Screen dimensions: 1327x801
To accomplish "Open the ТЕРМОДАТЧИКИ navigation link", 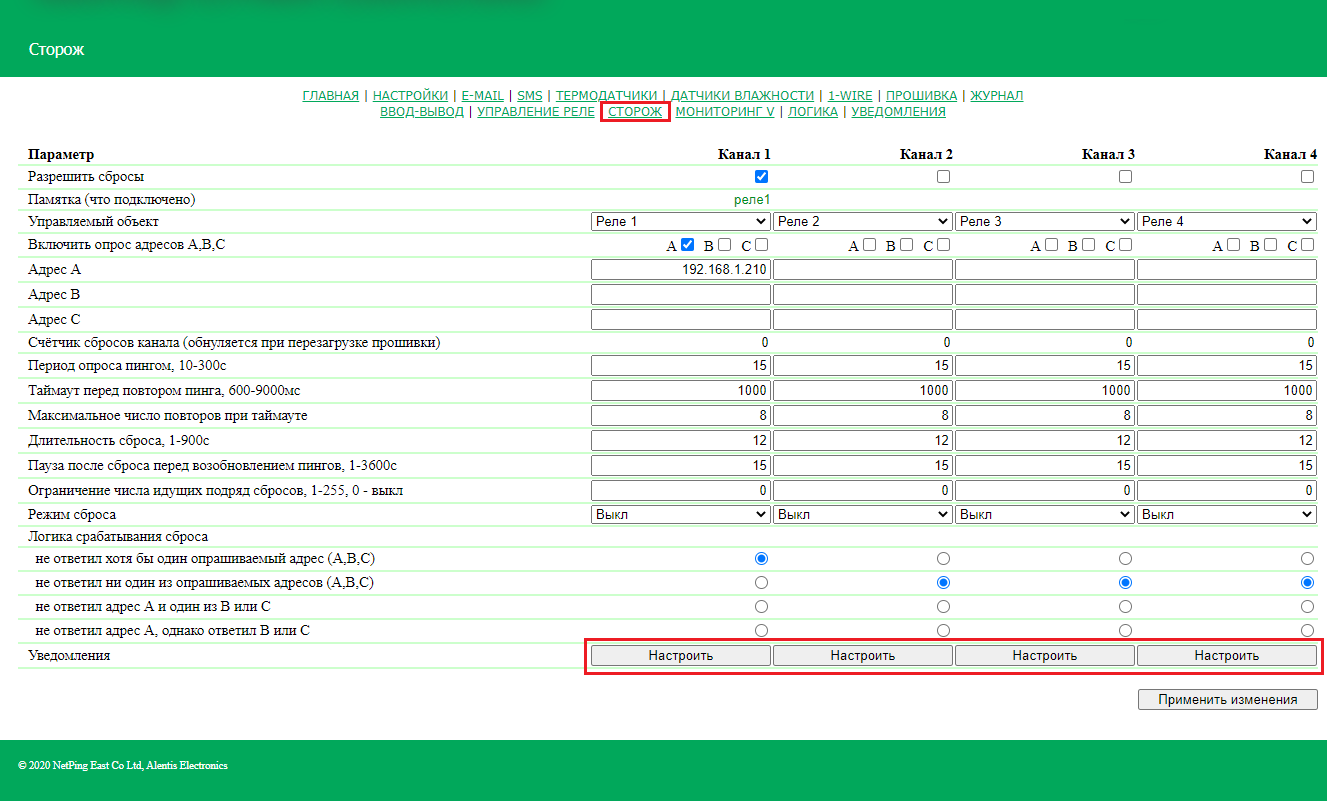I will pyautogui.click(x=606, y=96).
